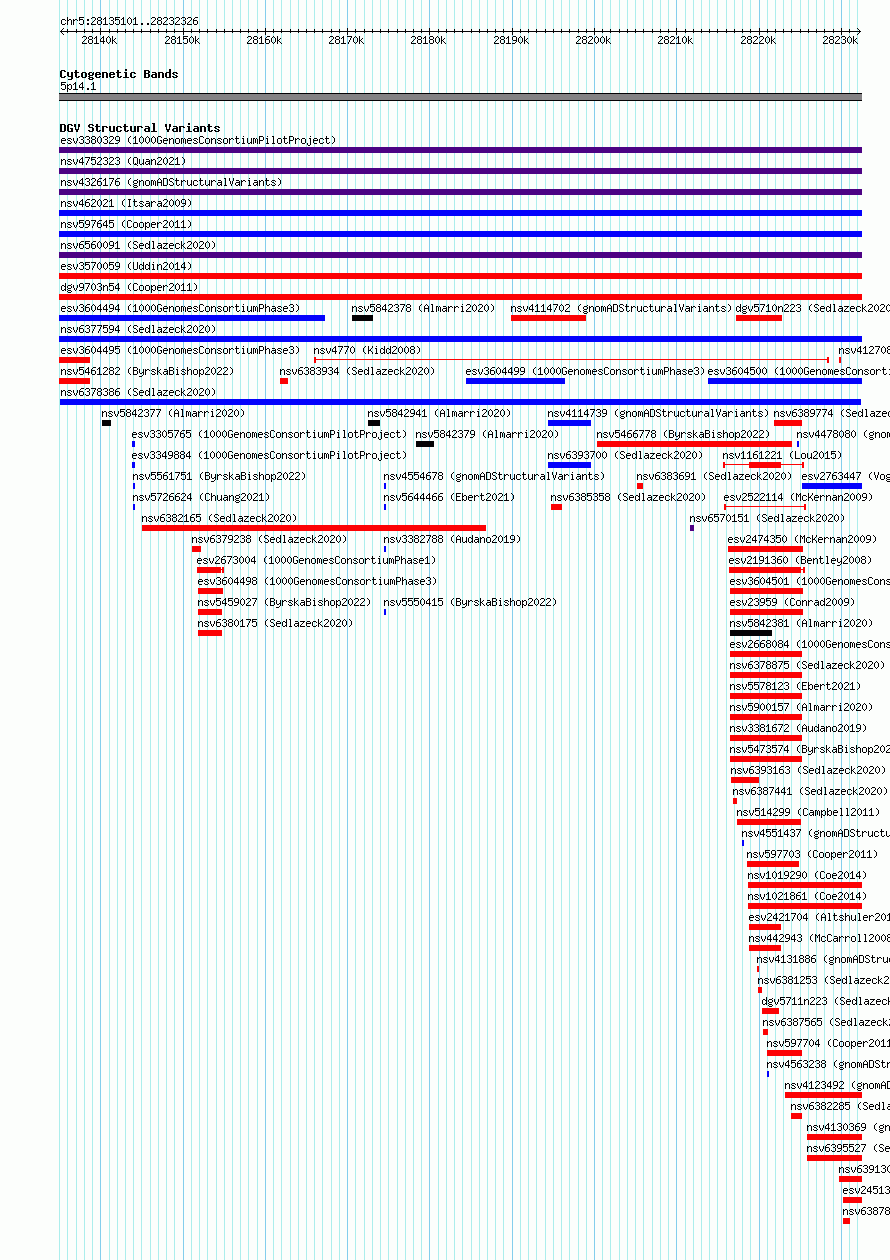
Task: Select nsv6383934 (Sedlazeck2020) label
Action: pos(358,371)
